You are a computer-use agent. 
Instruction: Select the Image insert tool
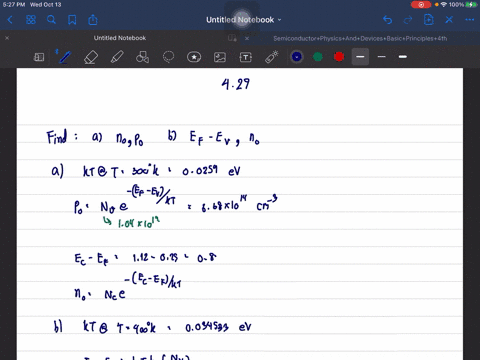click(x=220, y=57)
